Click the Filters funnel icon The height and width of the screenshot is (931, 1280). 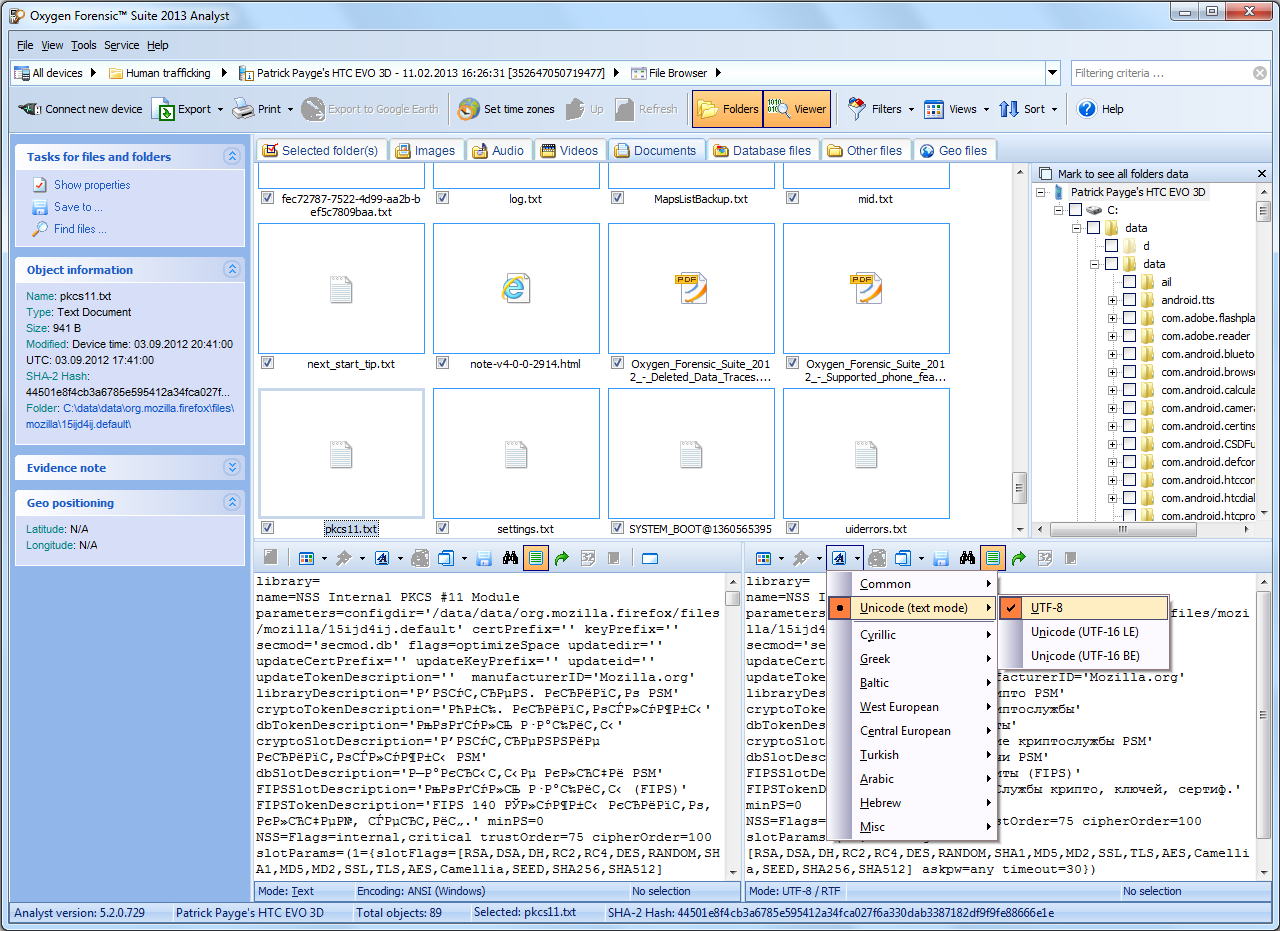click(x=857, y=109)
